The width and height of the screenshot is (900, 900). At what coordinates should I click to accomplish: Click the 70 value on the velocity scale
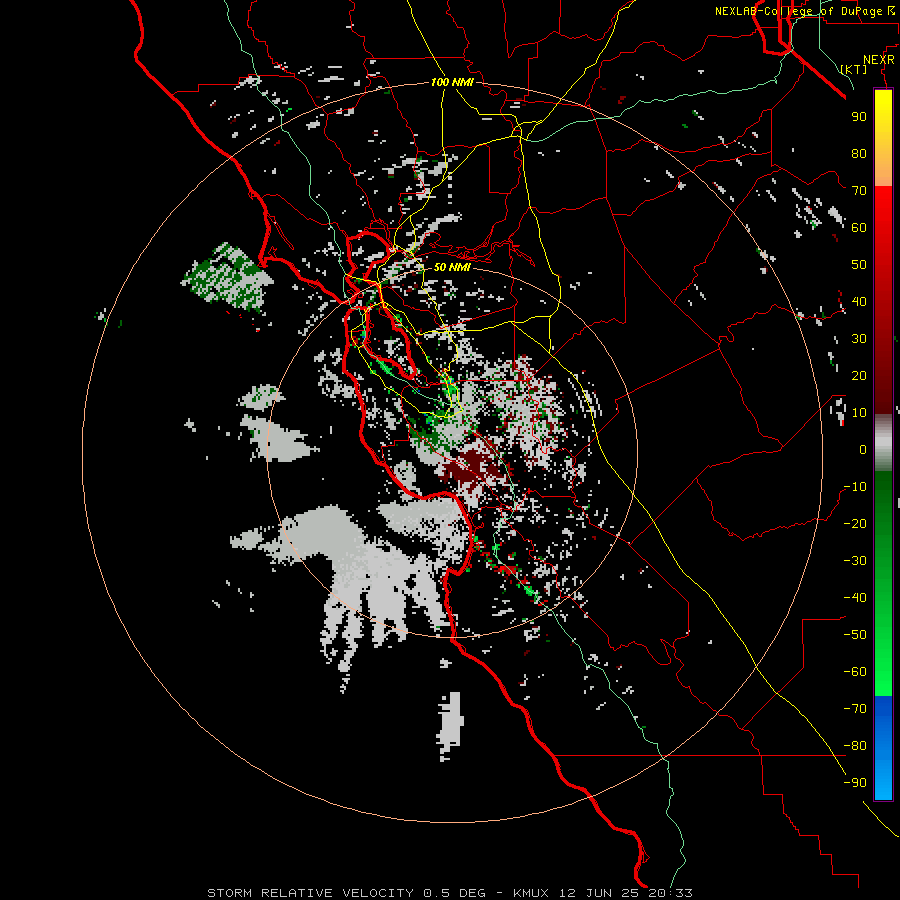pos(859,191)
